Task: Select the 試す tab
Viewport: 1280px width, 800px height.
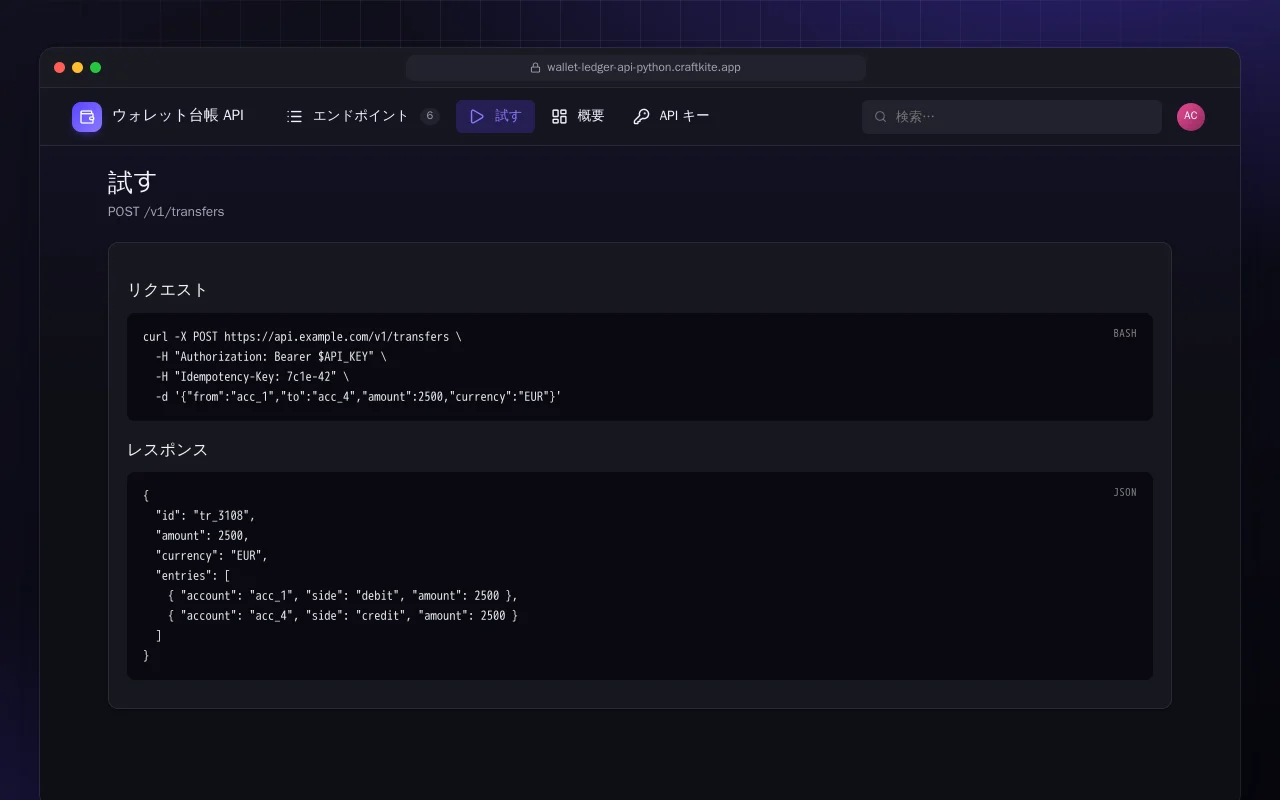Action: pyautogui.click(x=495, y=117)
